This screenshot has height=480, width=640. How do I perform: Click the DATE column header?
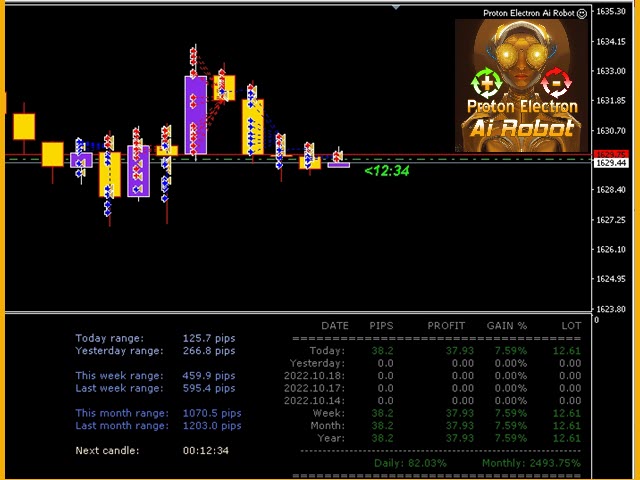click(335, 326)
